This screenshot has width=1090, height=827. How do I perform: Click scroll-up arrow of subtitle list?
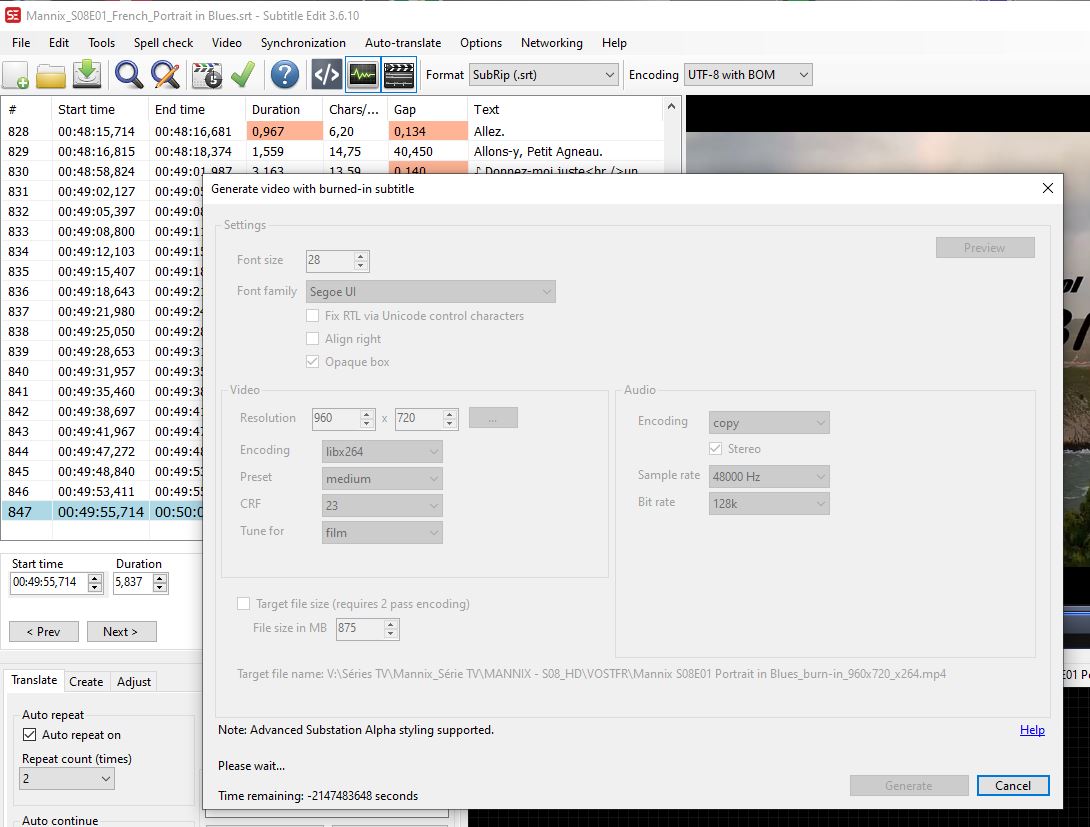point(671,106)
